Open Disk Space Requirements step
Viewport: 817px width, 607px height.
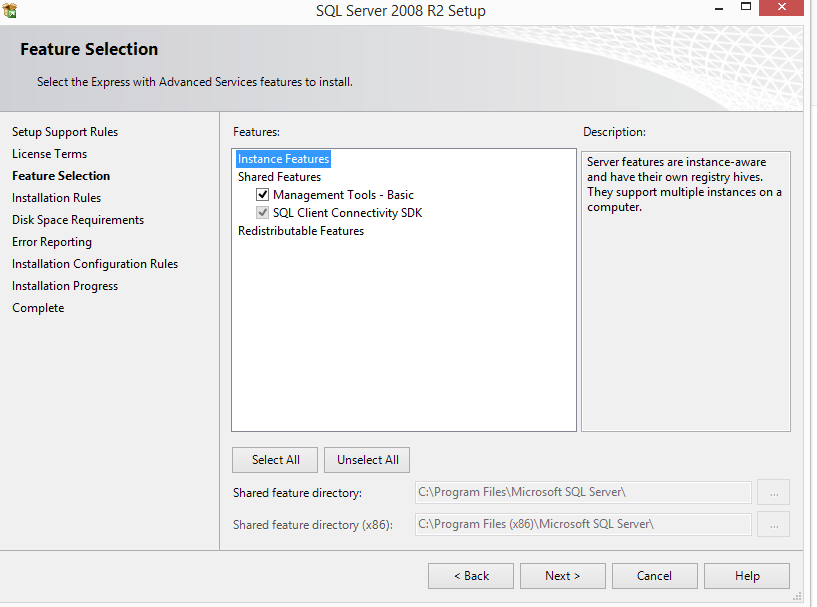pos(78,220)
